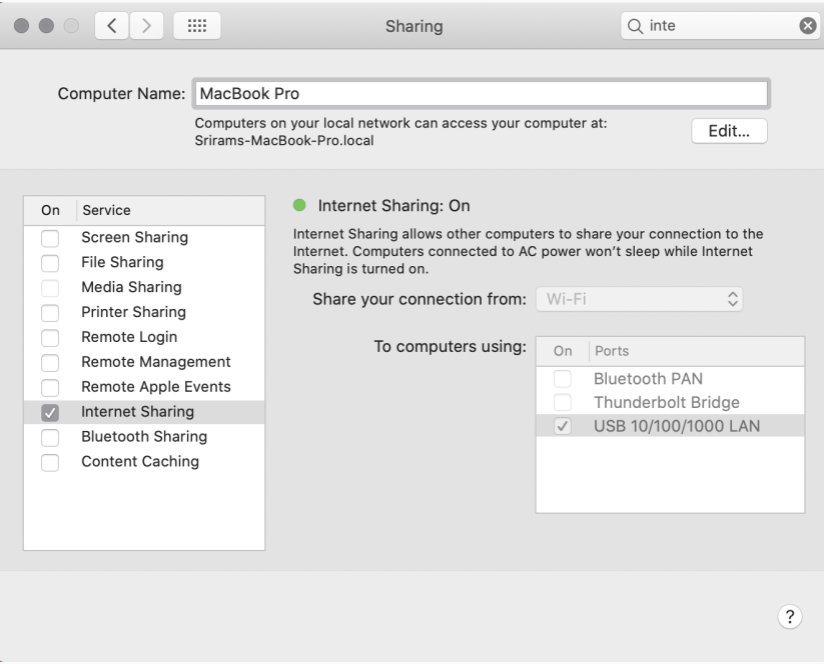Enable the Remote Management checkbox
This screenshot has width=824, height=664.
50,362
